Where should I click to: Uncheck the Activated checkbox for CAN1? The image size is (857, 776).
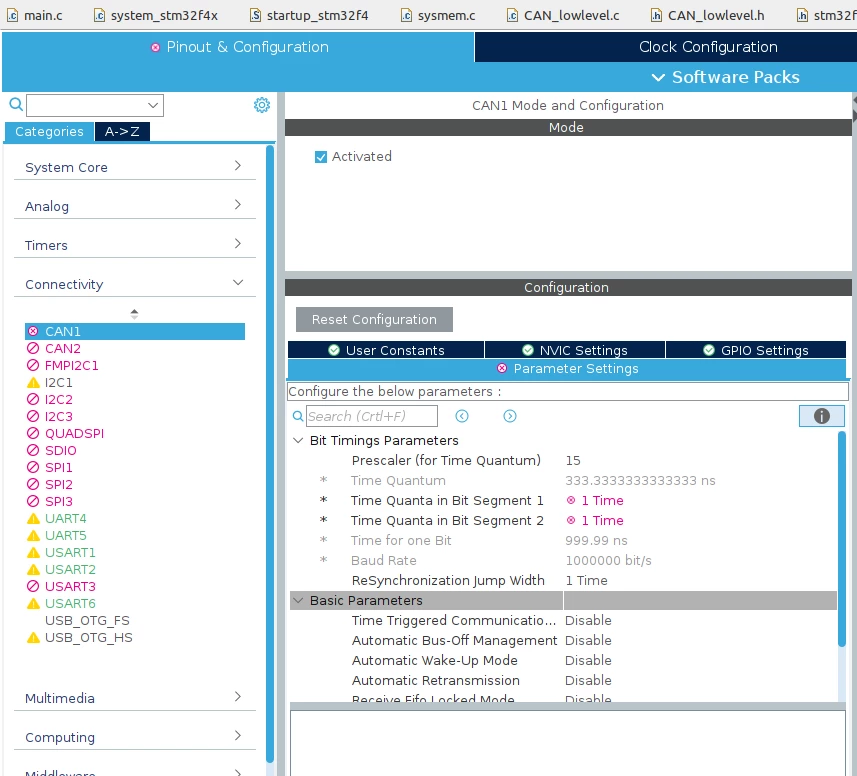(321, 157)
